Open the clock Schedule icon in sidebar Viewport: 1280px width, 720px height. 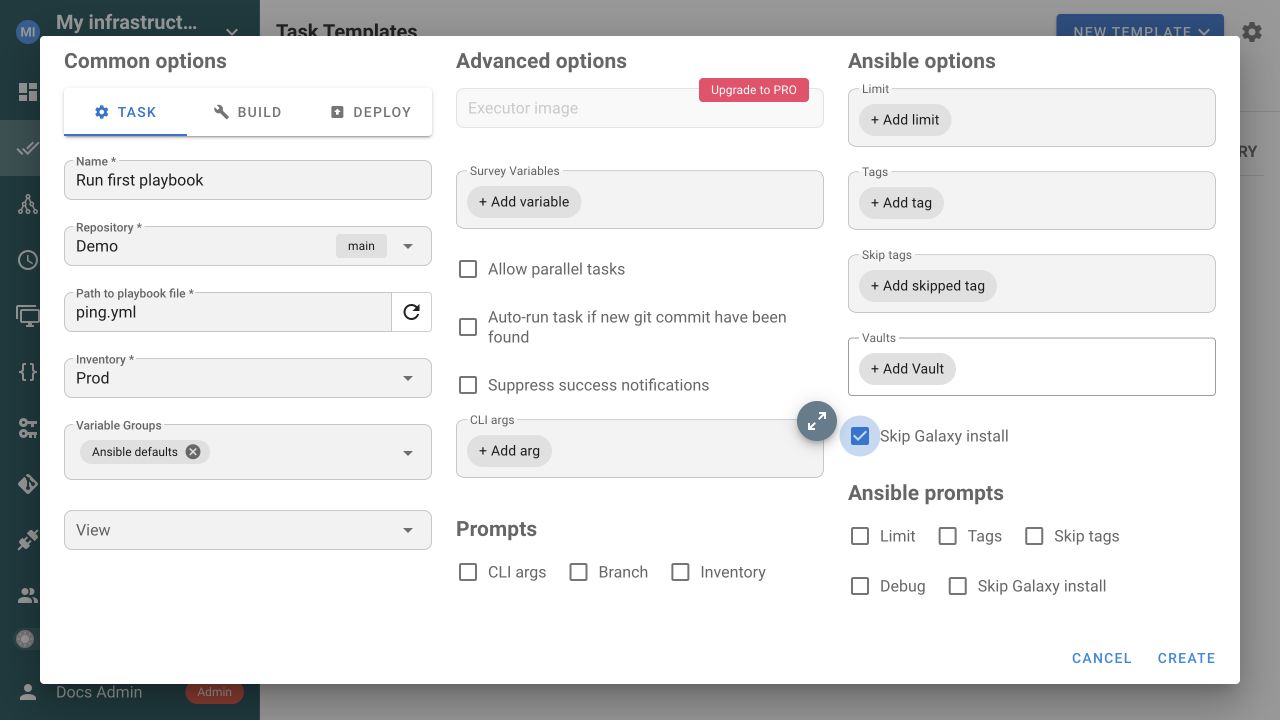tap(28, 260)
